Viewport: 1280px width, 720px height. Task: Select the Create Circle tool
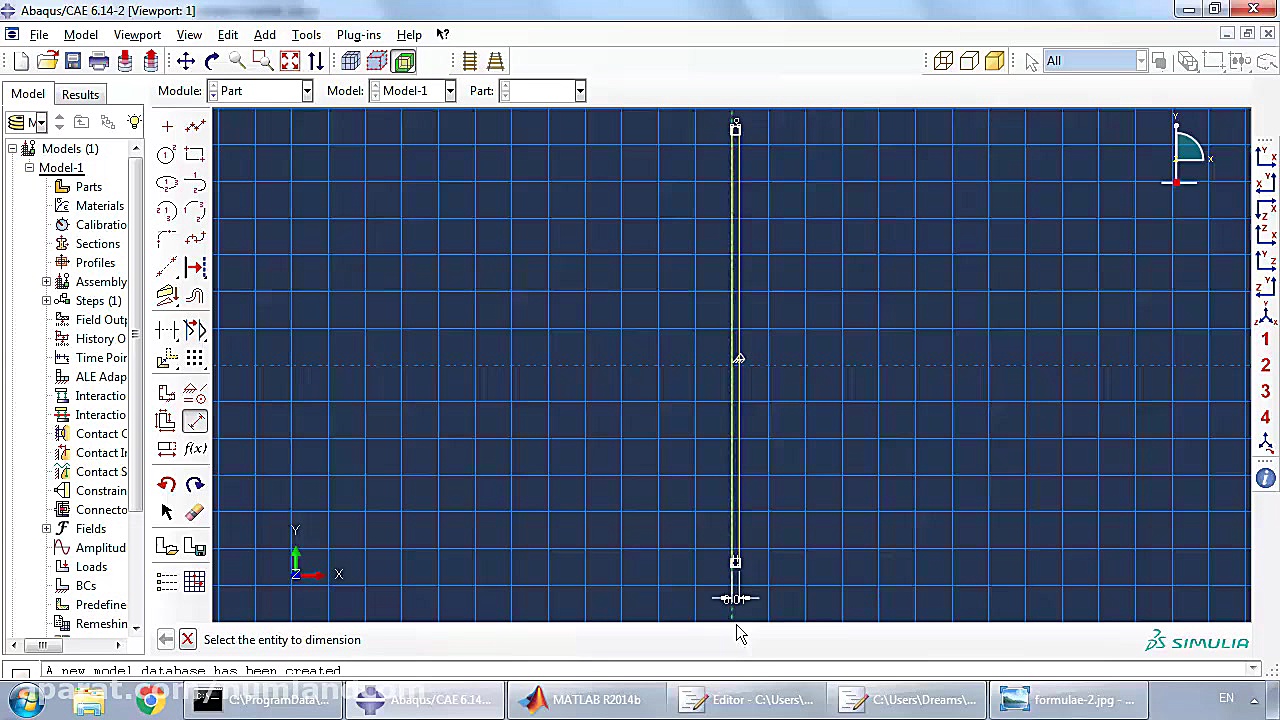click(167, 155)
